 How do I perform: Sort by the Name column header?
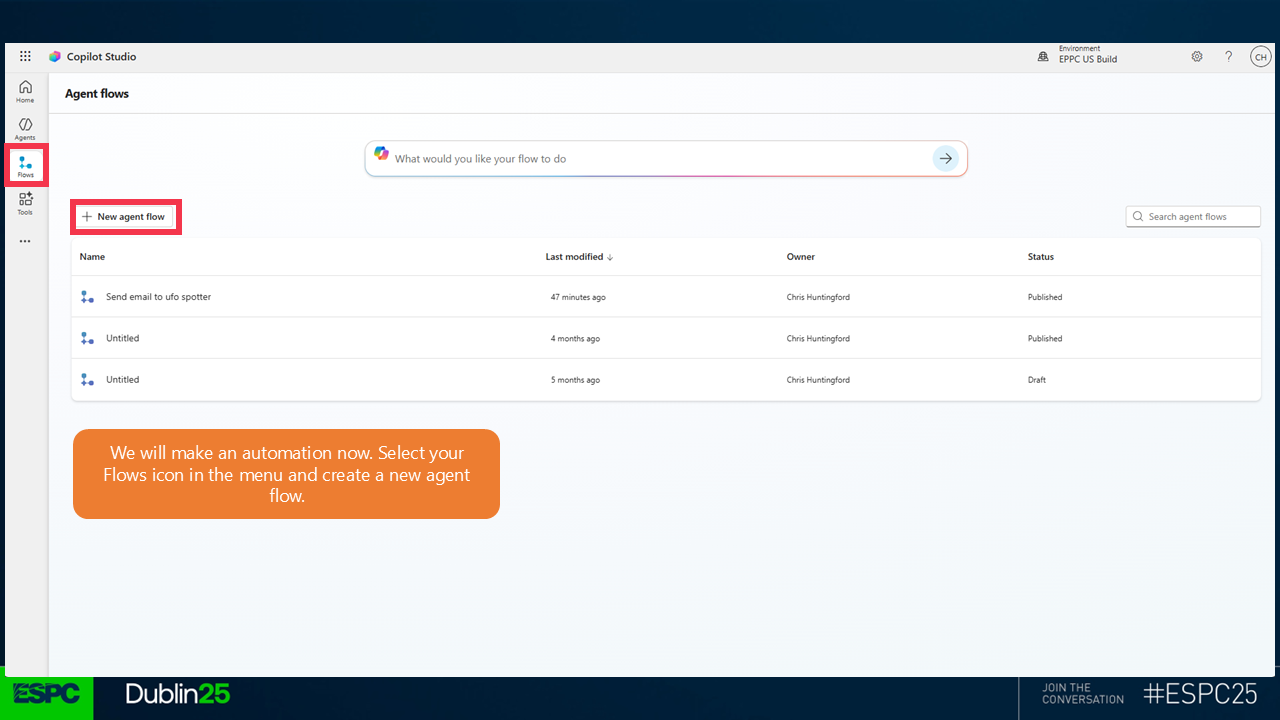point(92,257)
